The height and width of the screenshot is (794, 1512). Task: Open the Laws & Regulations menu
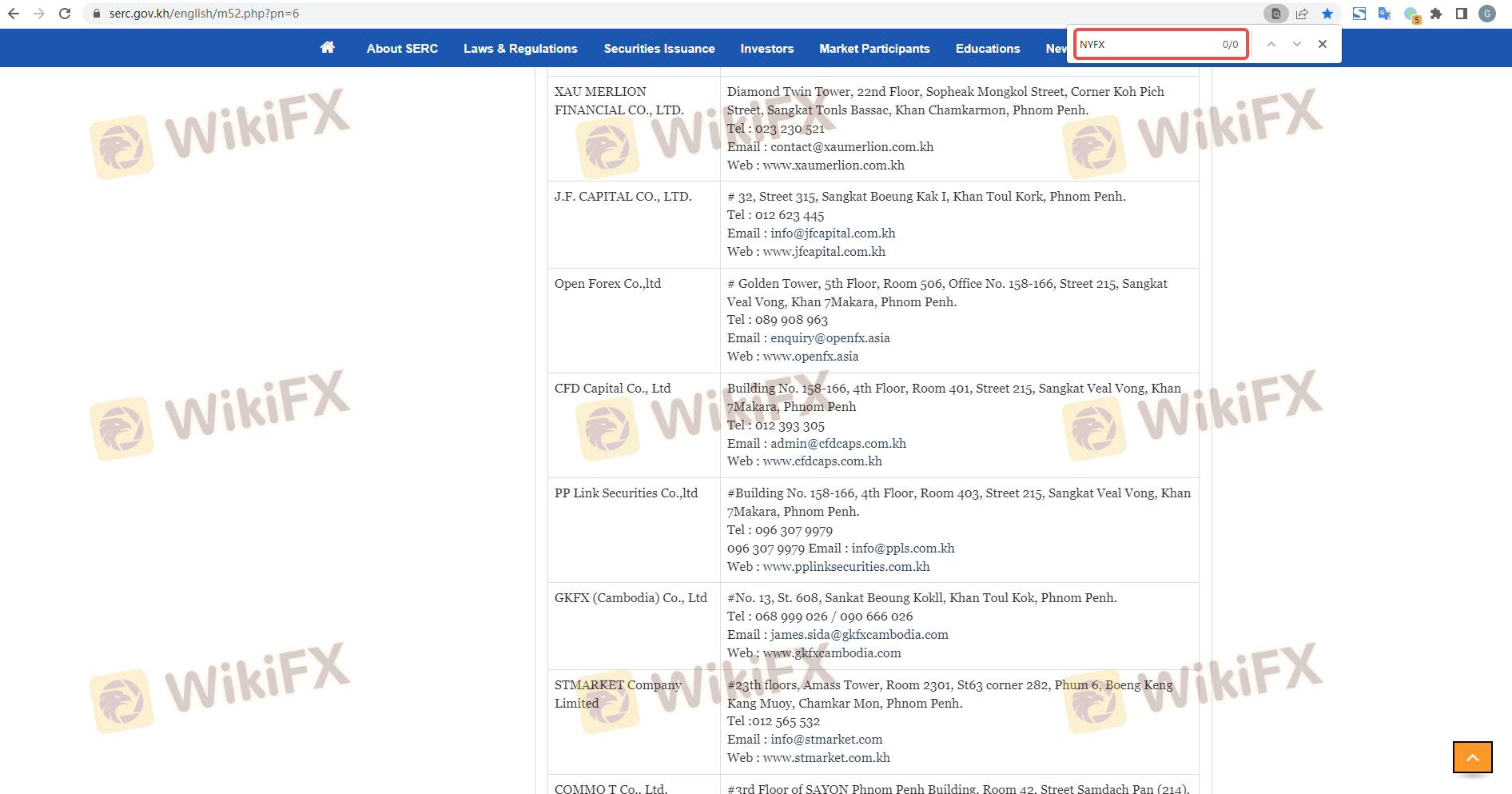tap(520, 49)
